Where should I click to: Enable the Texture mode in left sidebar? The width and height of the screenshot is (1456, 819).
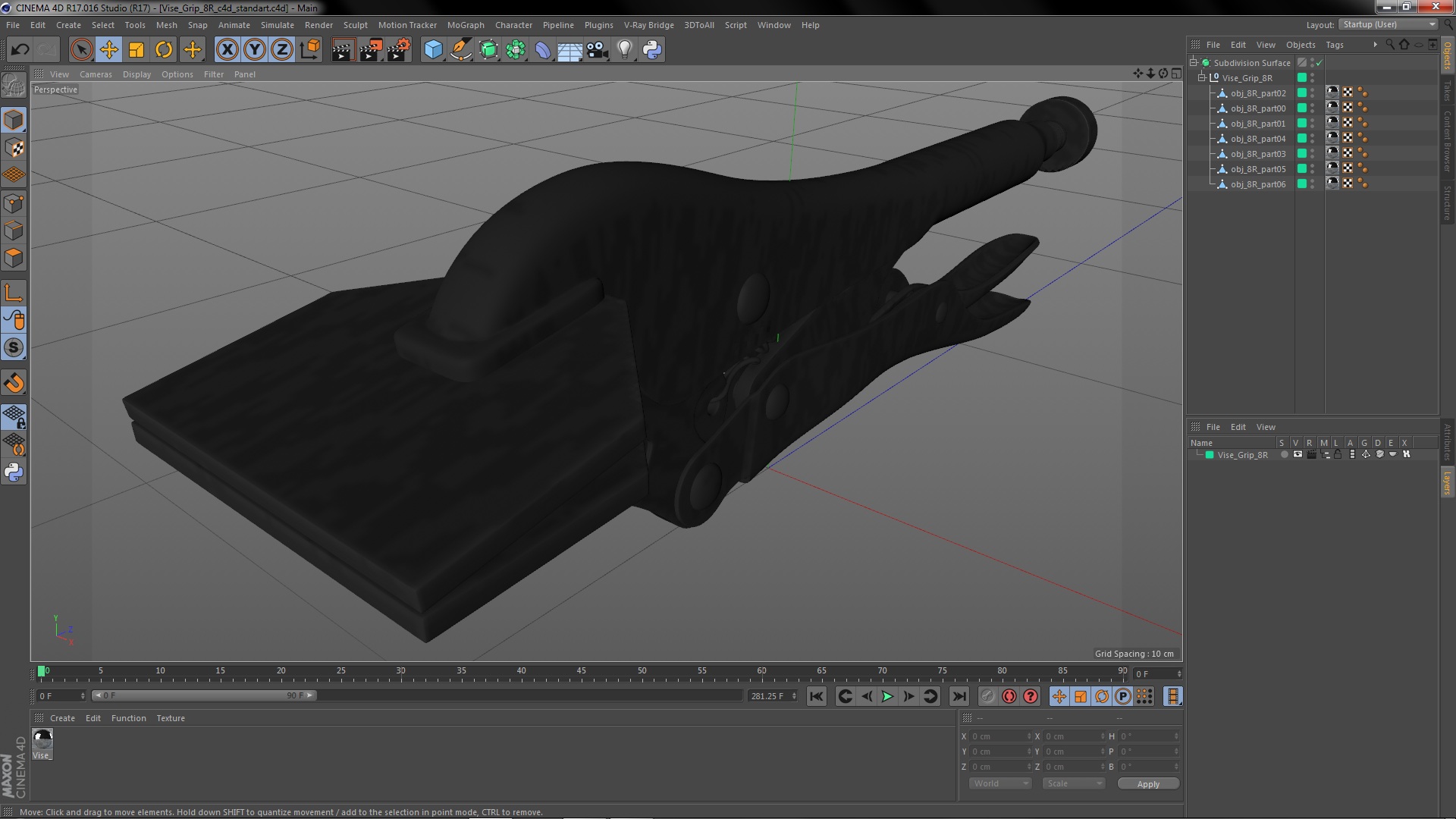14,148
